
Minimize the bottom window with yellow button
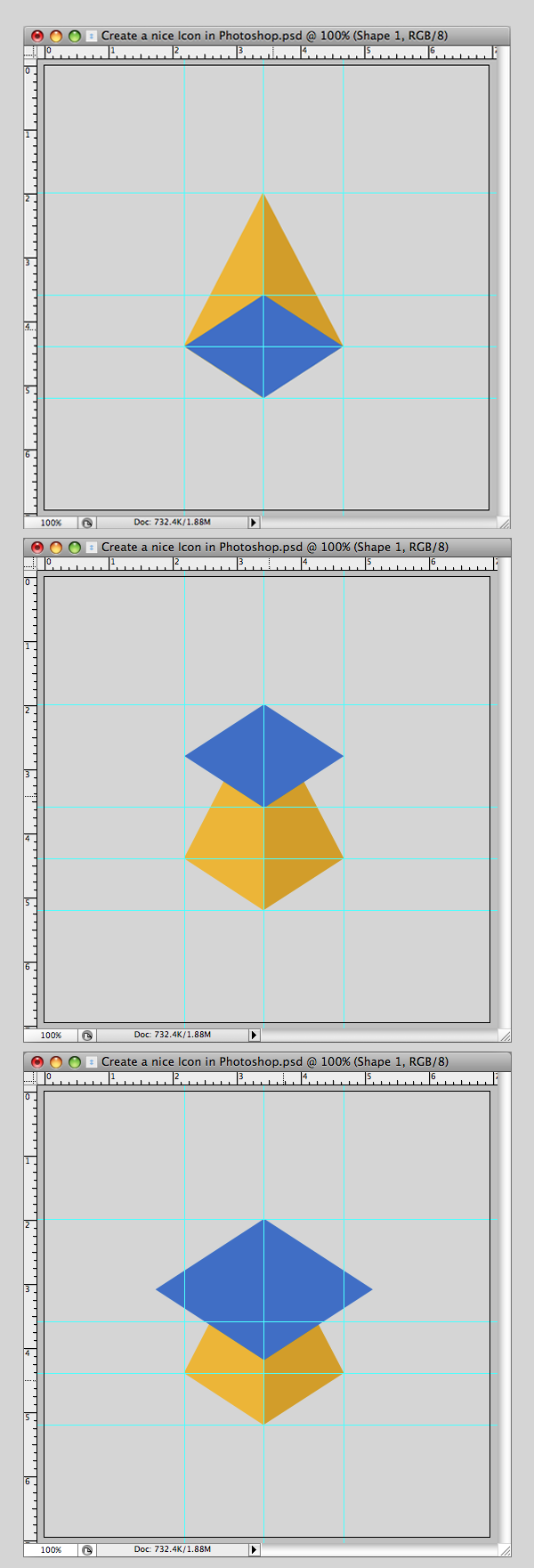(56, 1062)
